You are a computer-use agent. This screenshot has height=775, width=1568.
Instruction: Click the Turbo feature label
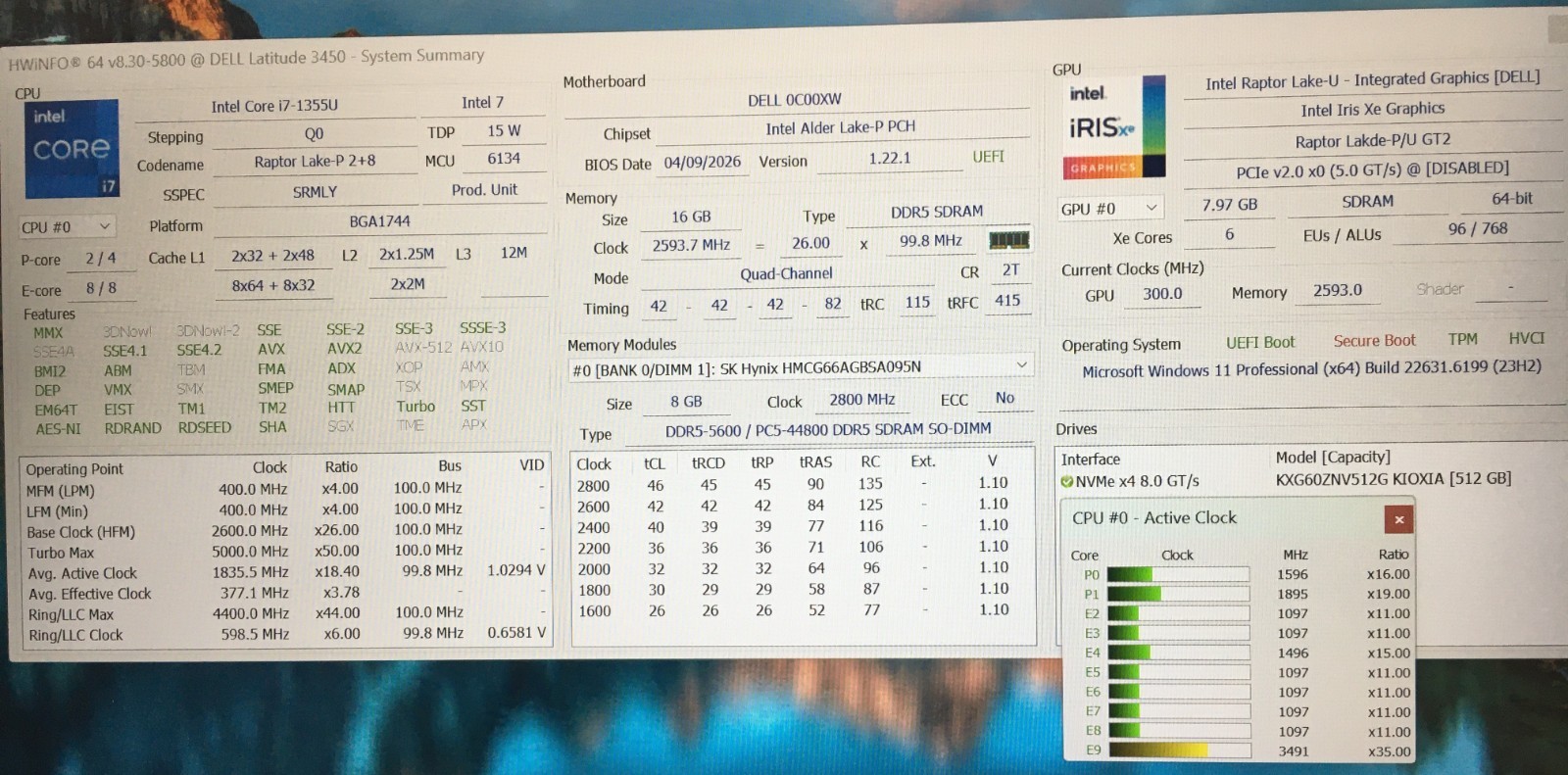tap(416, 406)
